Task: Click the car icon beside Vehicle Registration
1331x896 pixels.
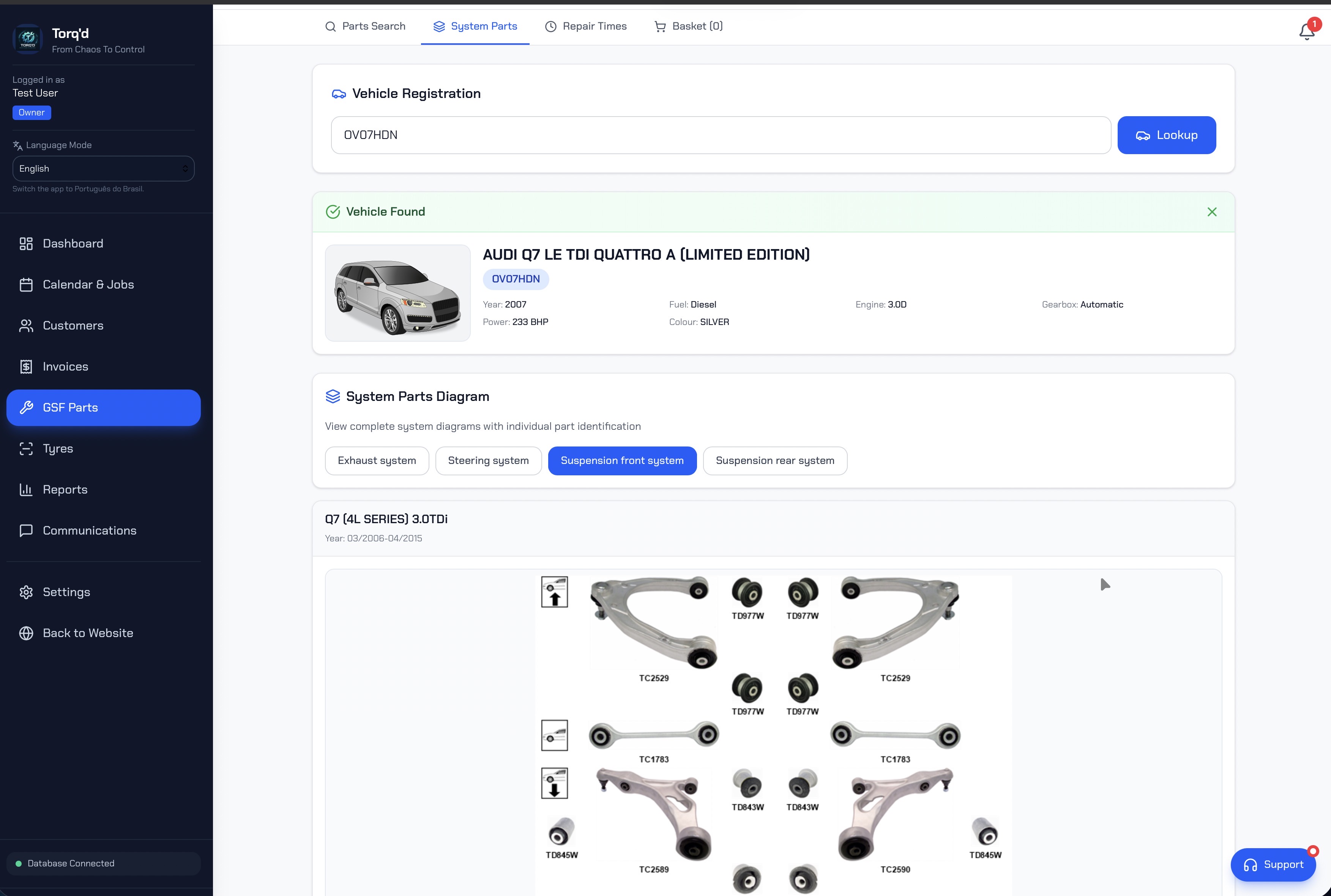Action: pos(339,94)
